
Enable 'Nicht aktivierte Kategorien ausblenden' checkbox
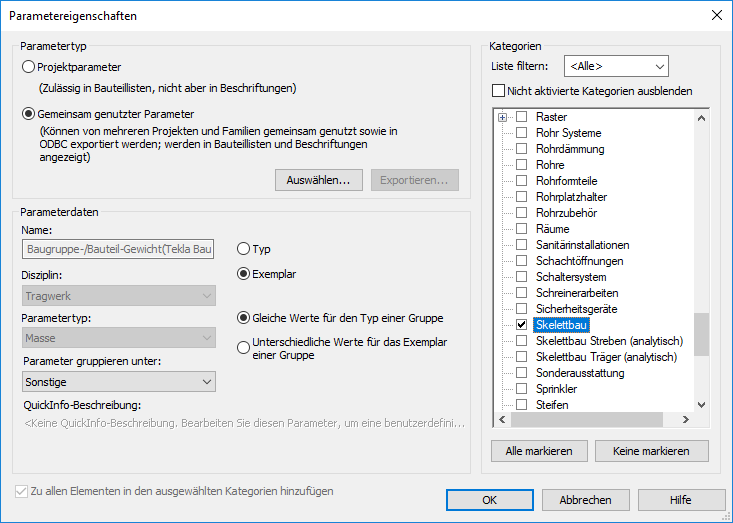click(499, 91)
